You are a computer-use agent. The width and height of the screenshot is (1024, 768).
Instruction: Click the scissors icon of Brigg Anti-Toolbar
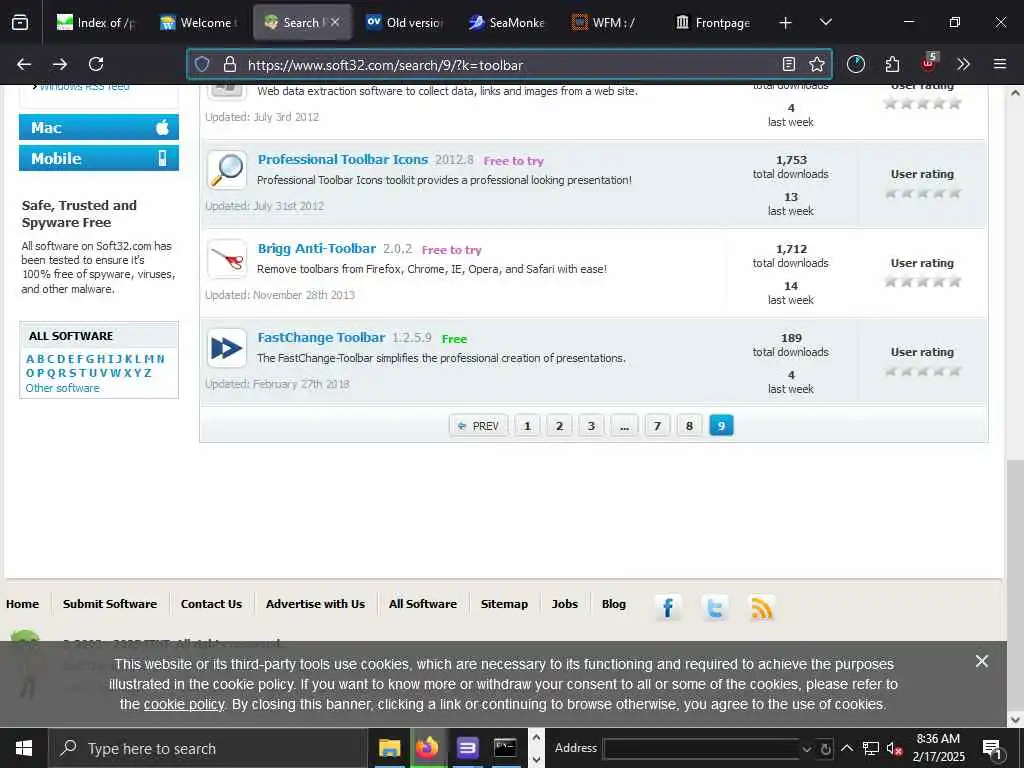pyautogui.click(x=227, y=259)
